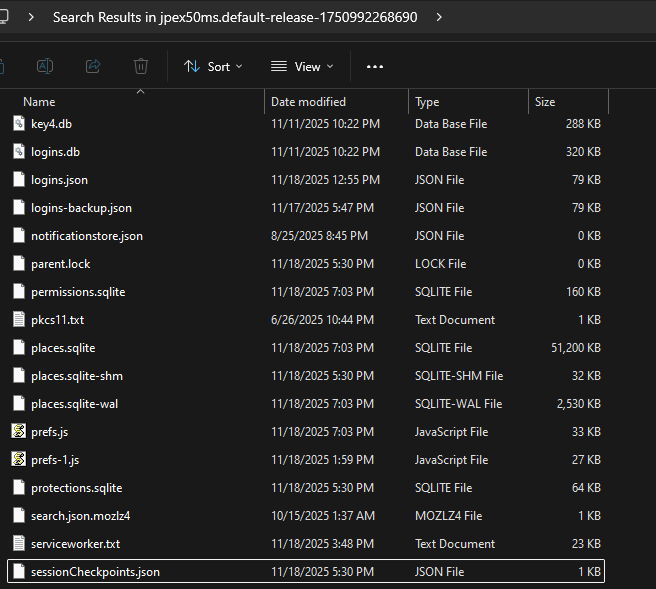Image resolution: width=656 pixels, height=589 pixels.
Task: Select the prefs.js JavaScript file icon
Action: tap(18, 432)
